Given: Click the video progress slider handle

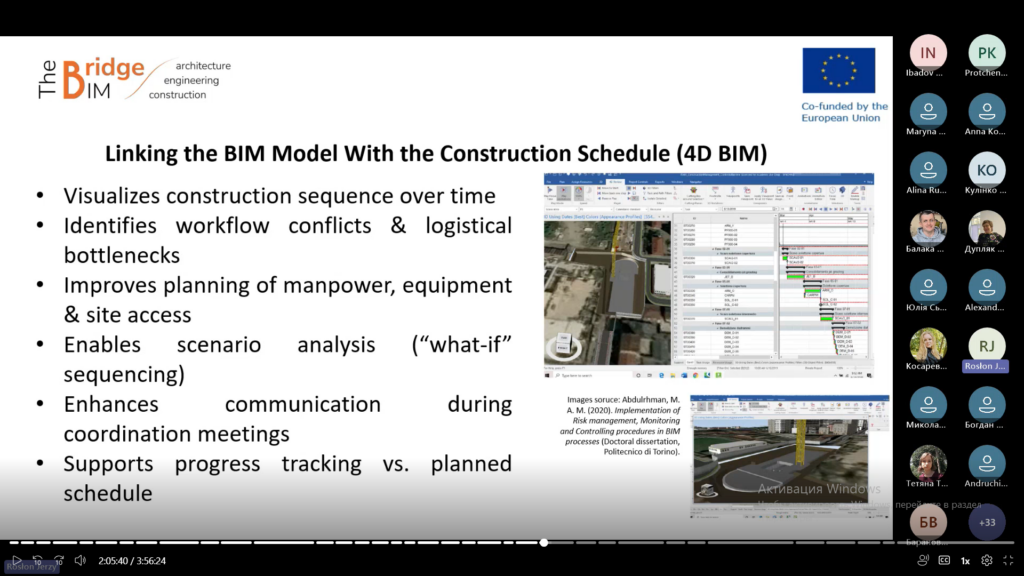Looking at the screenshot, I should (544, 543).
